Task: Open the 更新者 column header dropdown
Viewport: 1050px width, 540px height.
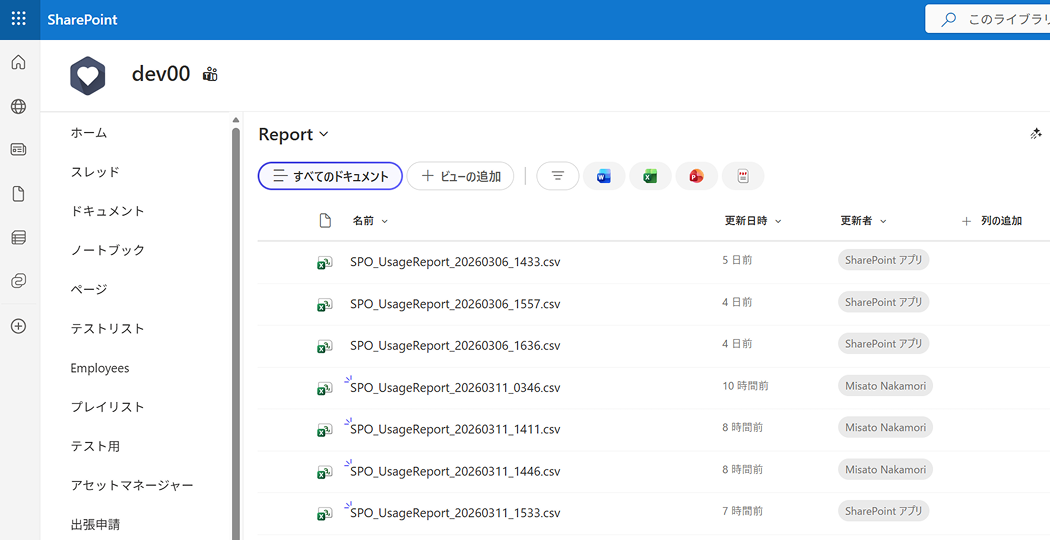Action: click(x=864, y=221)
